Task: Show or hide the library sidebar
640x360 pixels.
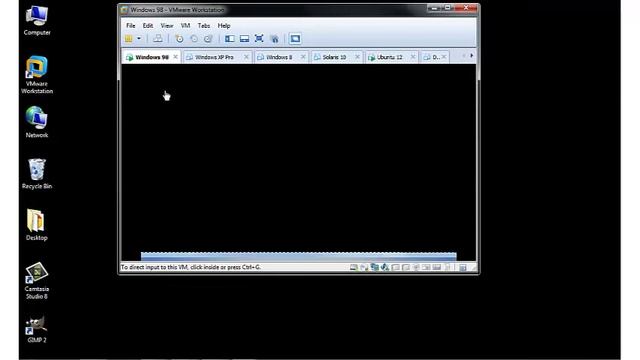Action: click(230, 39)
